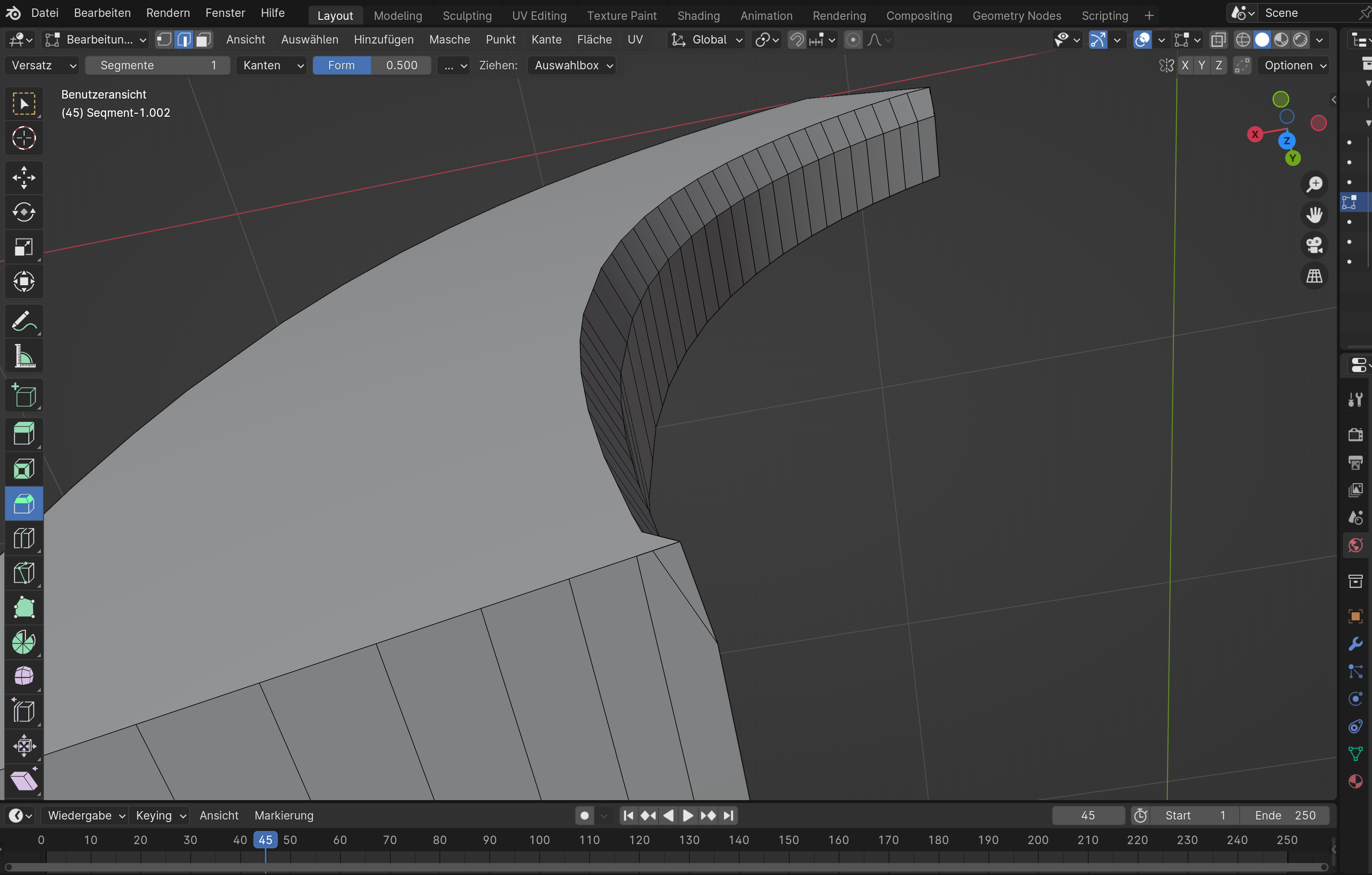Viewport: 1372px width, 875px height.
Task: Open the Masche menu
Action: (449, 39)
